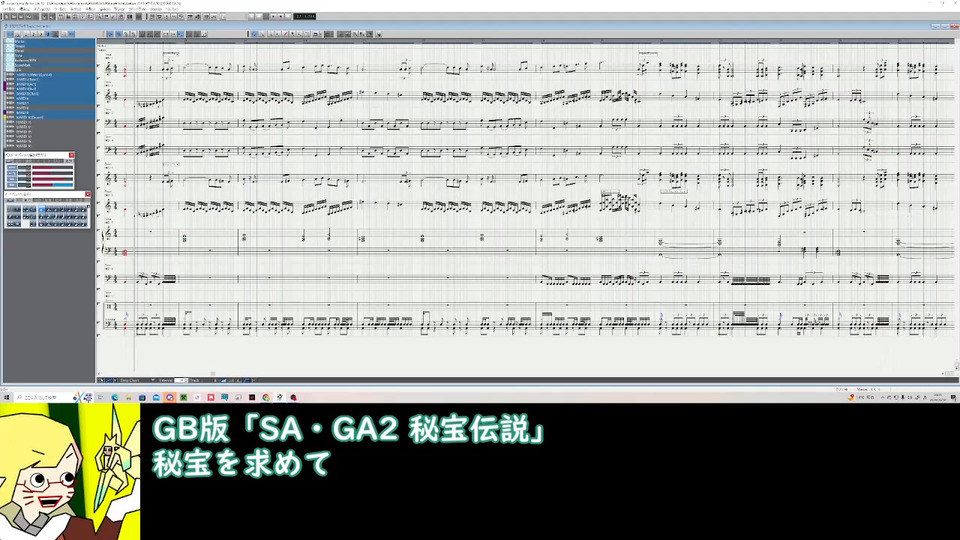This screenshot has height=540, width=960.
Task: Pick the highlighted note button in the note palette
Action: click(42, 209)
